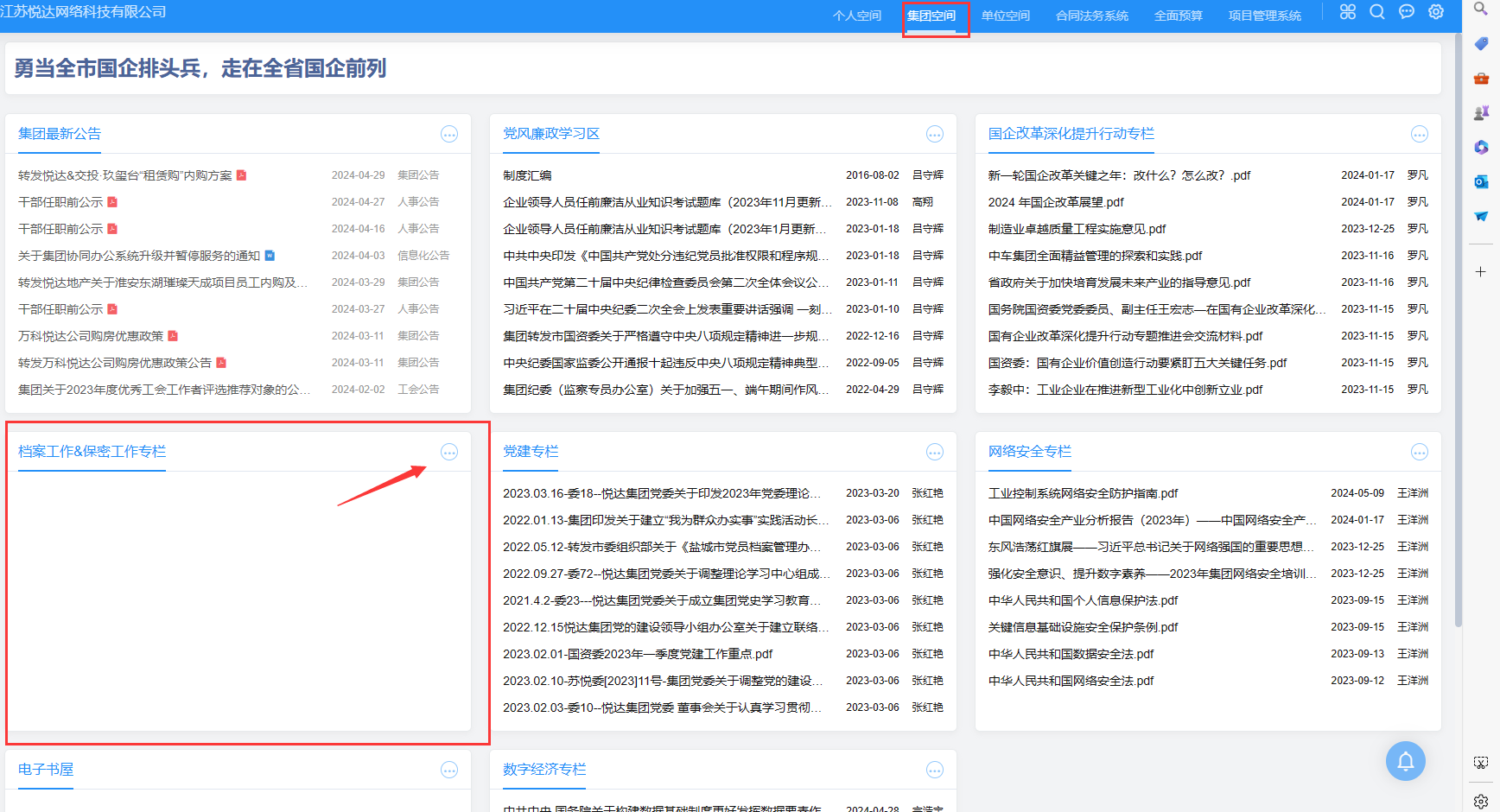1500x812 pixels.
Task: Click the search magnifier in blue header
Action: [1377, 12]
